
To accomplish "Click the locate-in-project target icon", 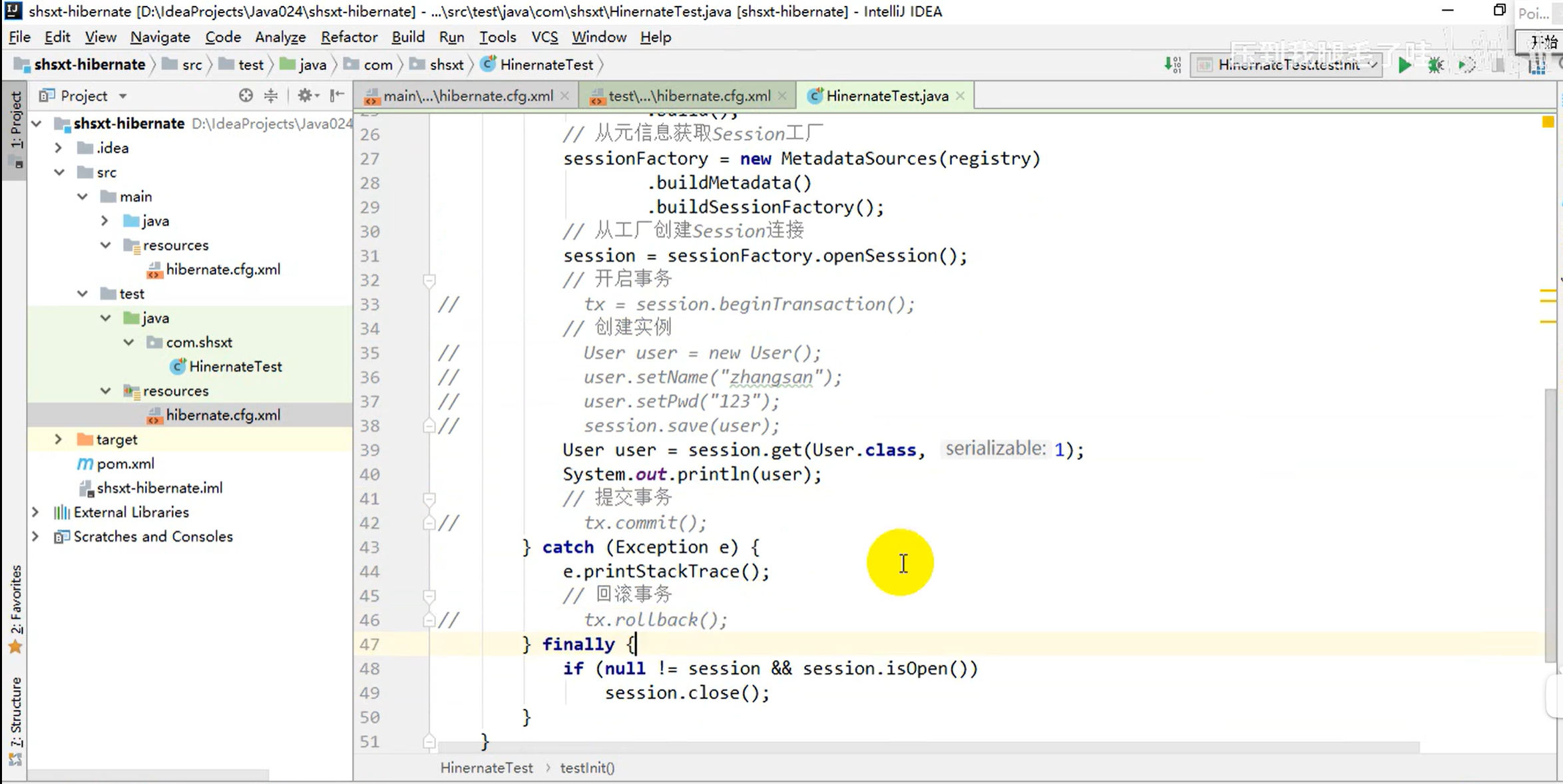I will click(246, 96).
